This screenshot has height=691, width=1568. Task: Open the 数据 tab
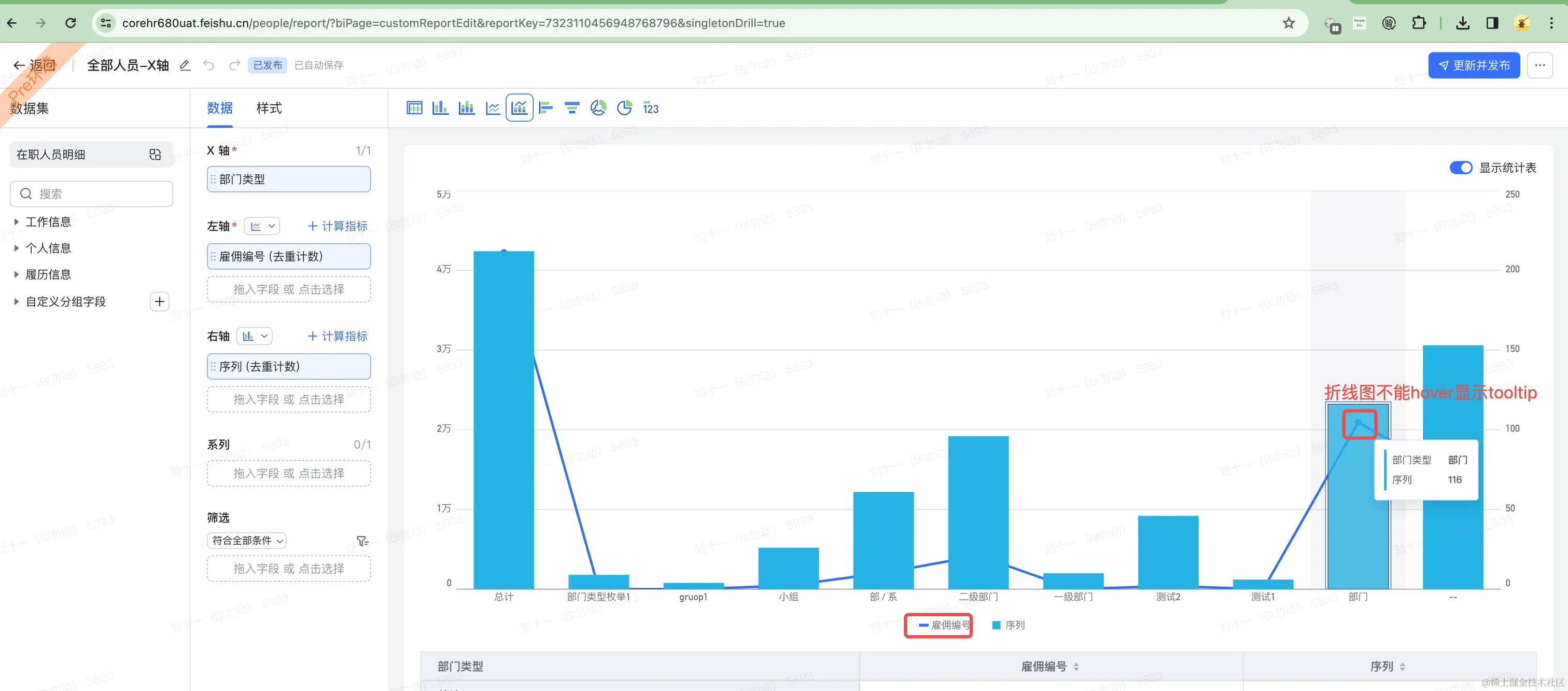(220, 108)
